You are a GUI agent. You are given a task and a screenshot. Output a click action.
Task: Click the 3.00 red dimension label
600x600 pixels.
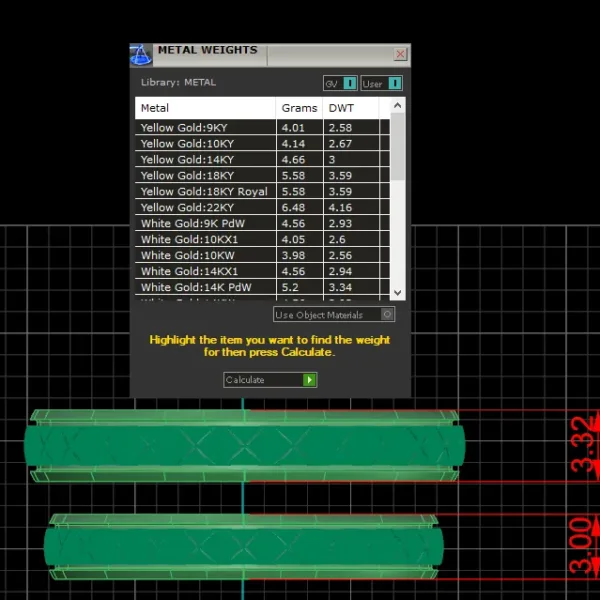click(581, 546)
